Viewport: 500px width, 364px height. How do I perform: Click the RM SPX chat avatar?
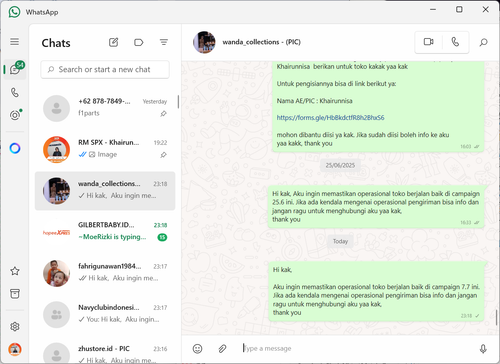click(x=57, y=149)
